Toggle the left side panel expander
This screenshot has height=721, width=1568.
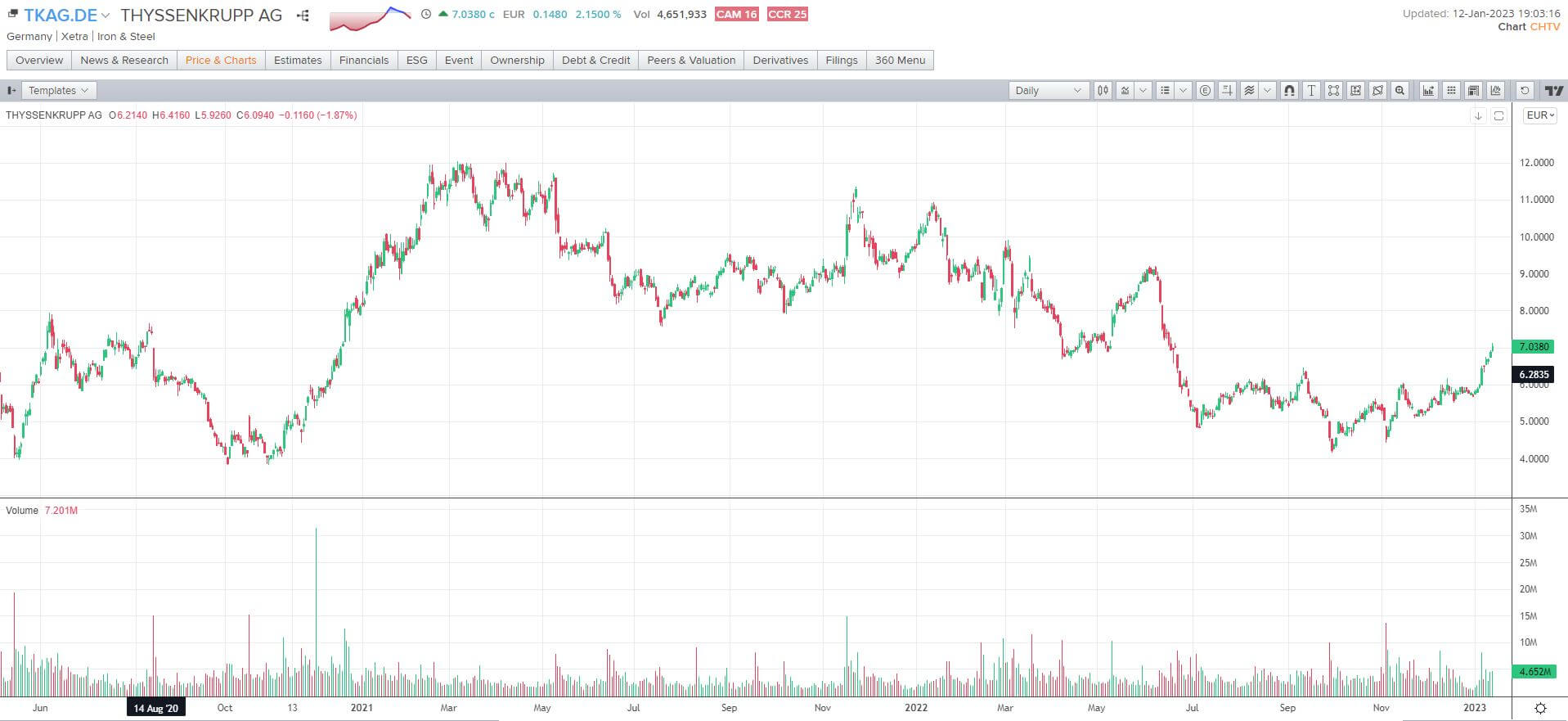click(11, 91)
